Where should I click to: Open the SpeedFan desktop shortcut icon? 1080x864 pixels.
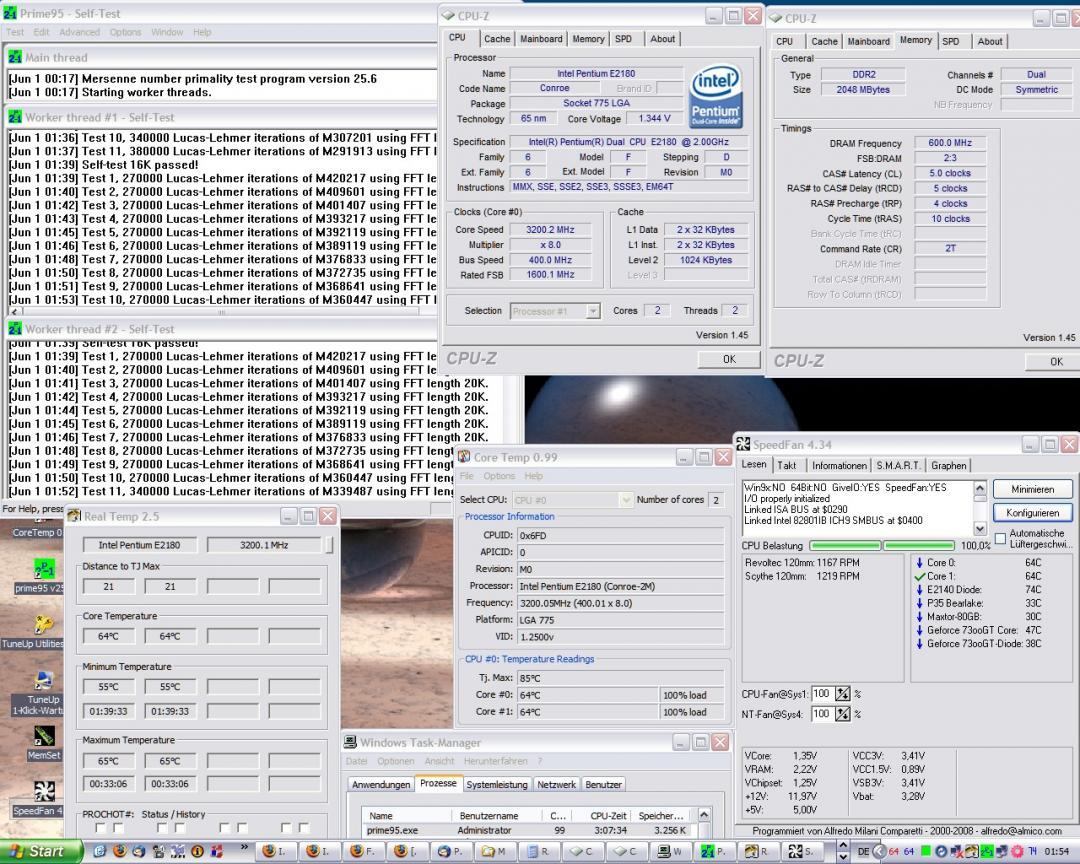[x=43, y=793]
